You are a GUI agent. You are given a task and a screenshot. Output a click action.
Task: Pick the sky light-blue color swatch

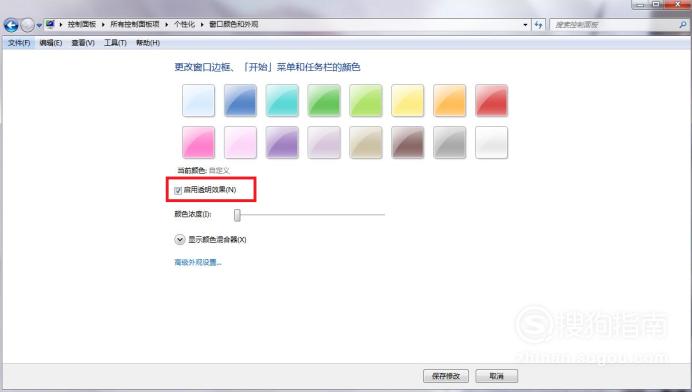click(199, 101)
